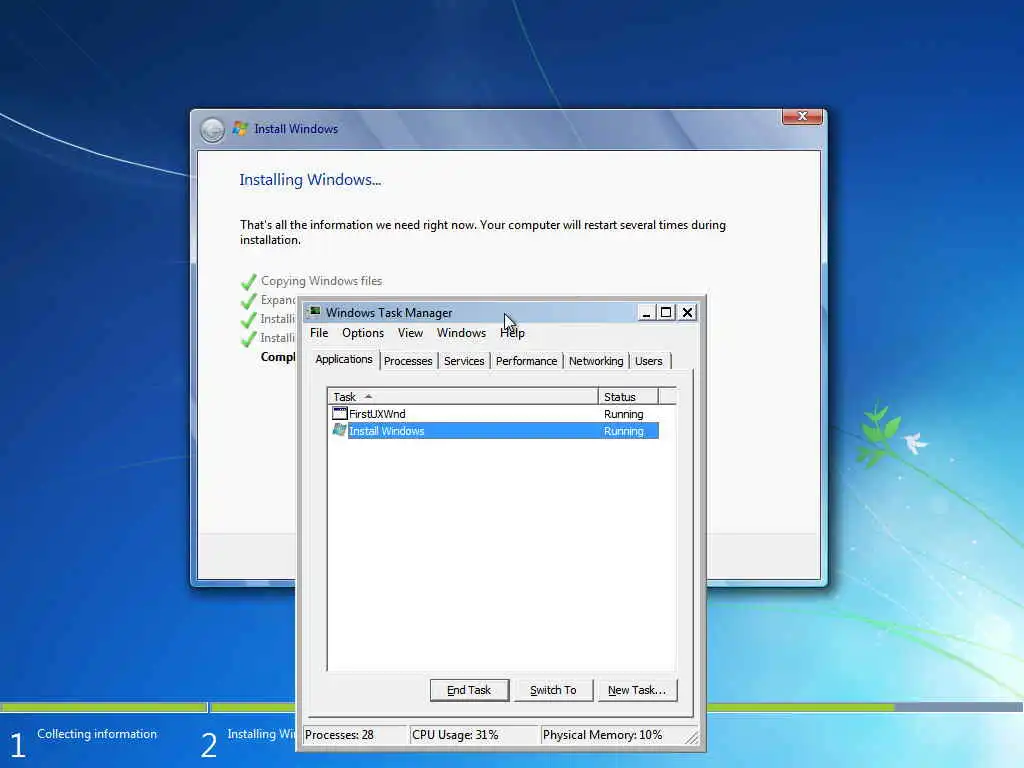Viewport: 1024px width, 768px height.
Task: Click the back arrow in Install Windows
Action: [x=212, y=130]
